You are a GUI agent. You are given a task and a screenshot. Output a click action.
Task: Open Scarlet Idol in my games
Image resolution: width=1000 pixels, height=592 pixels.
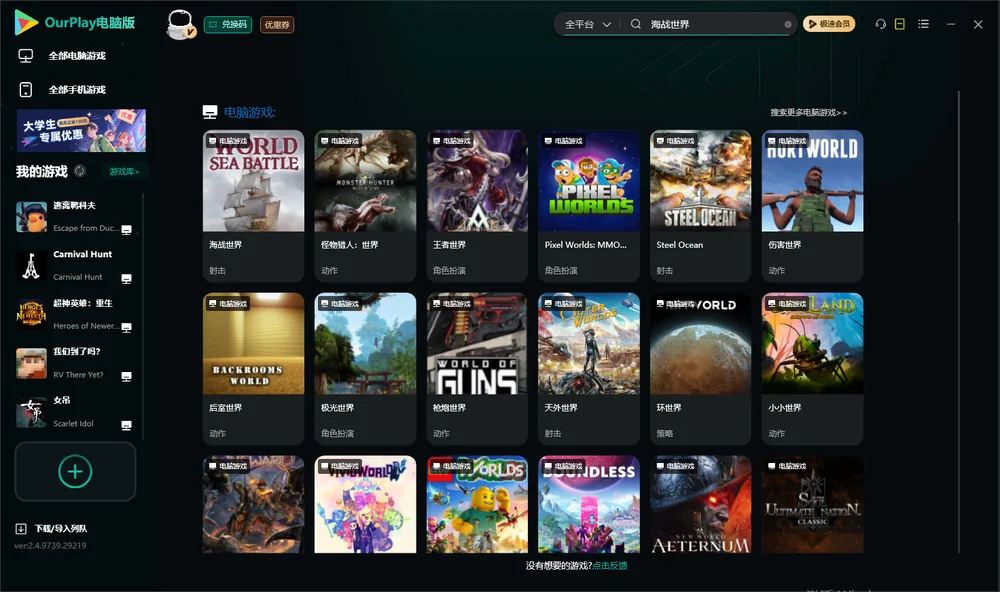(x=75, y=412)
